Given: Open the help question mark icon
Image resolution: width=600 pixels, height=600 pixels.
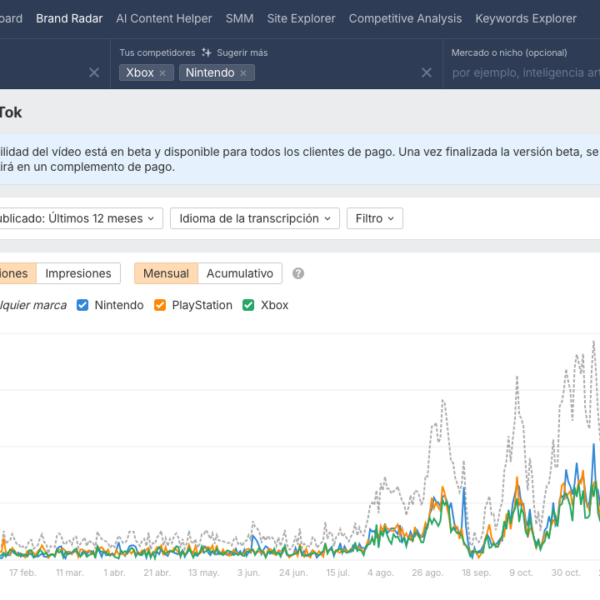Looking at the screenshot, I should pyautogui.click(x=298, y=273).
